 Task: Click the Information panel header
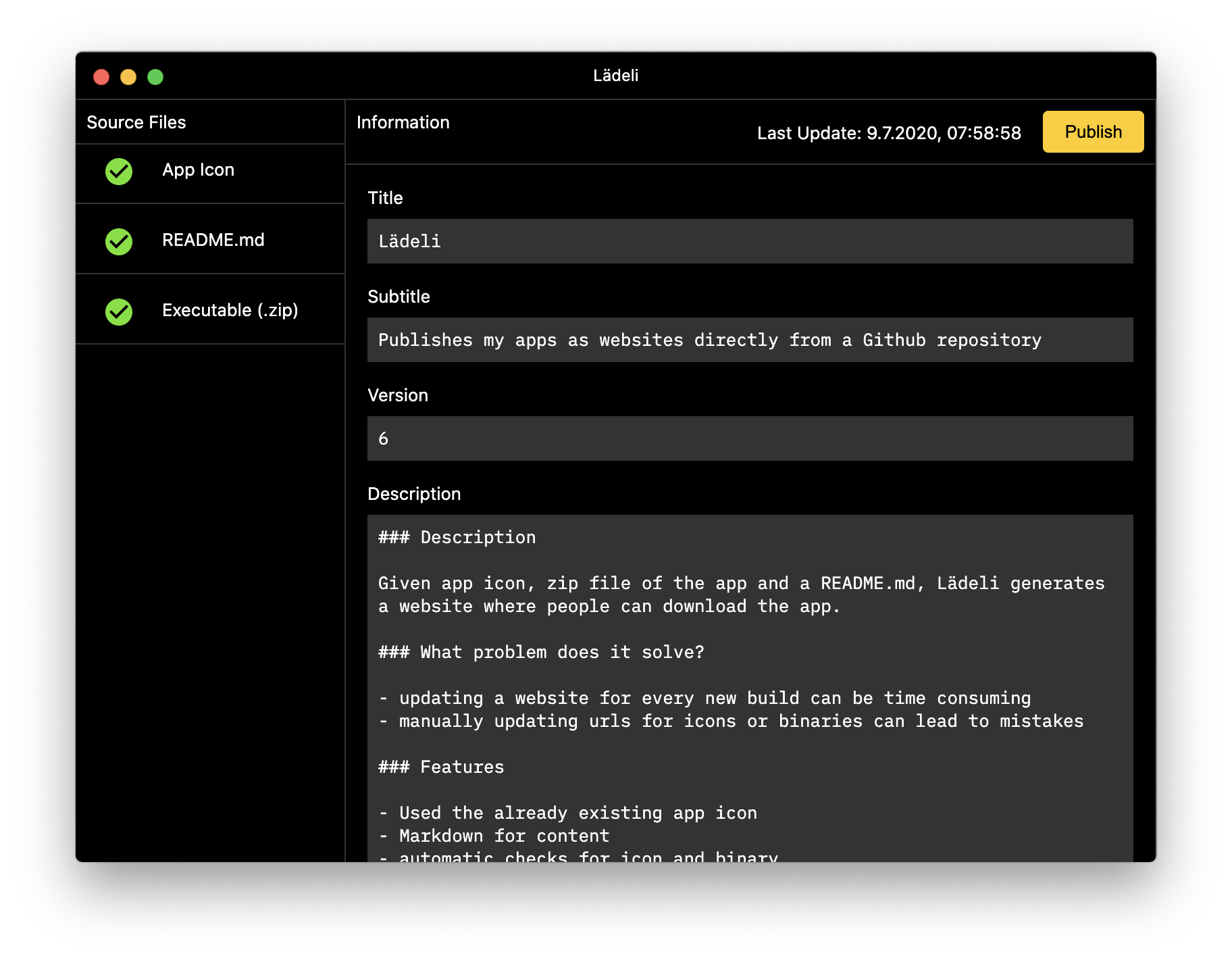[403, 123]
